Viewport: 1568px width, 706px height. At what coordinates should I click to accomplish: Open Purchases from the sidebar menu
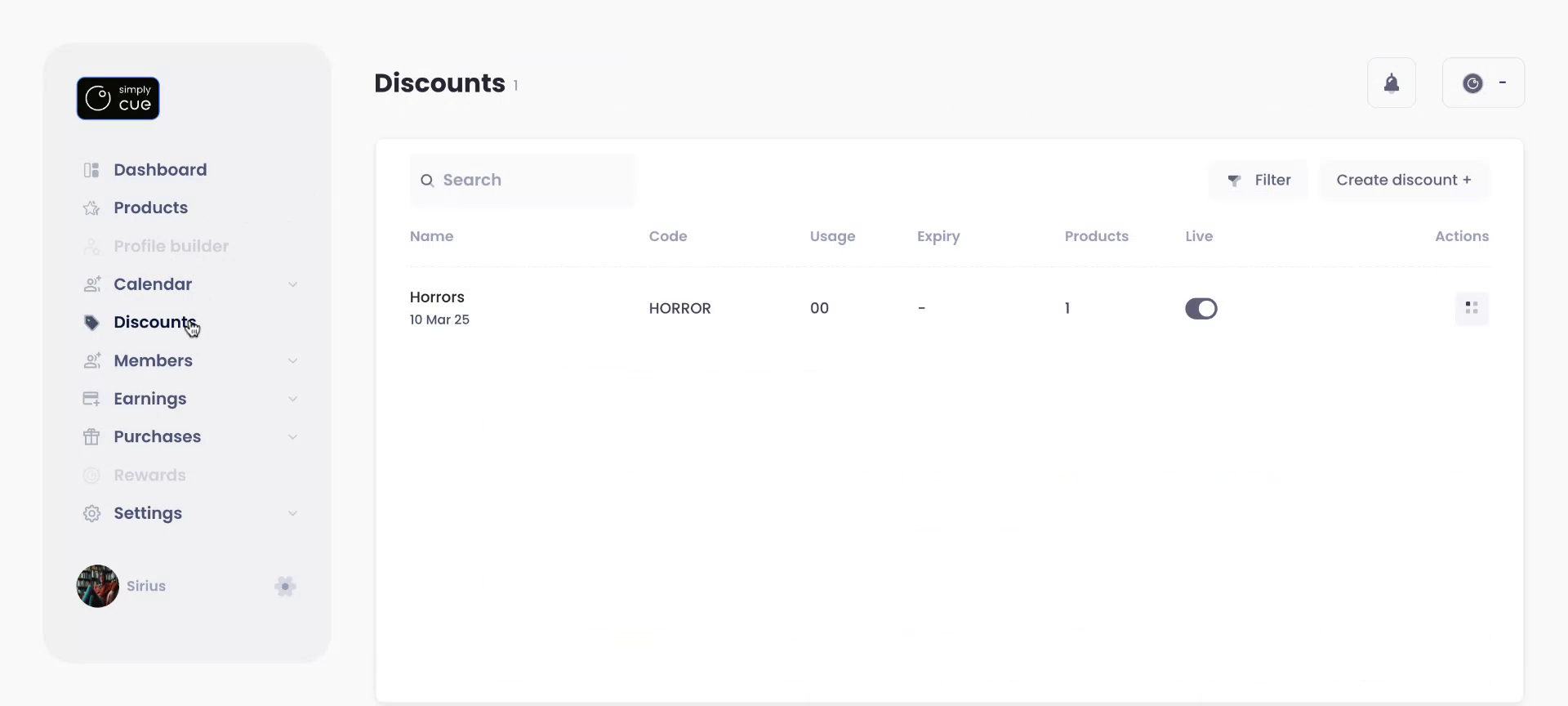[x=157, y=437]
